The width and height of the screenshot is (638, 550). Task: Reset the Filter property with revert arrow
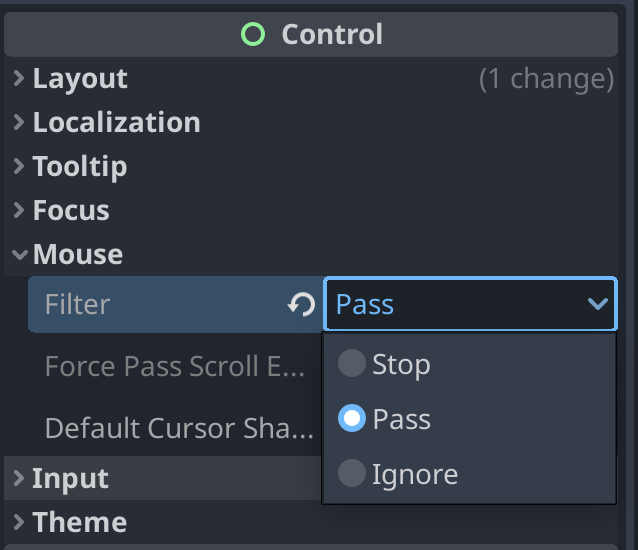302,304
